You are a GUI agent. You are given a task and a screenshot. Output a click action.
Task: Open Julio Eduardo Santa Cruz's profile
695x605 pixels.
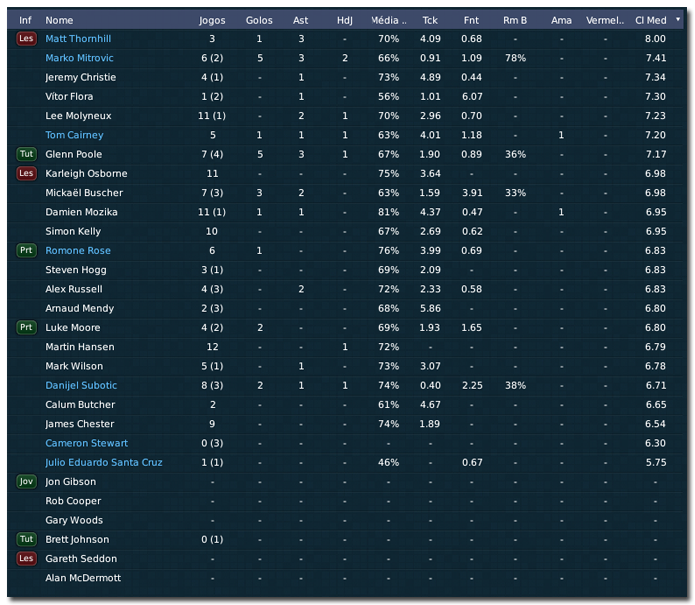coord(104,463)
